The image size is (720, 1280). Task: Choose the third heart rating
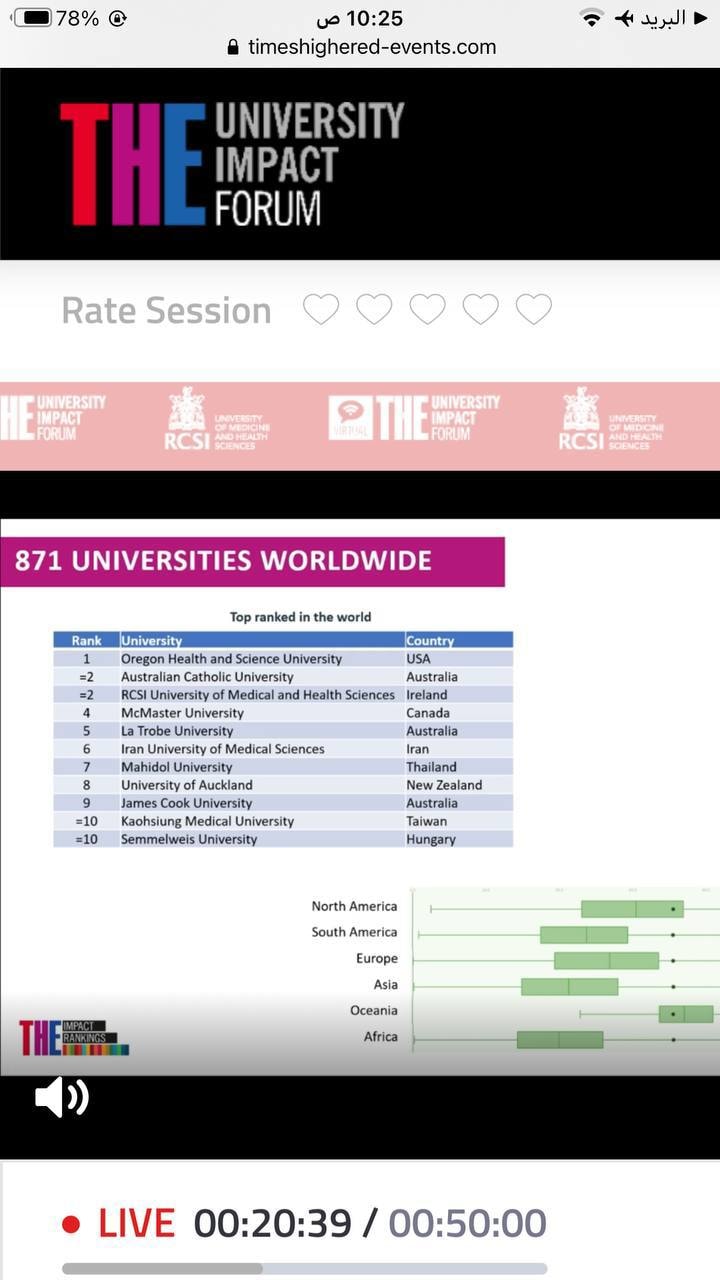click(427, 310)
